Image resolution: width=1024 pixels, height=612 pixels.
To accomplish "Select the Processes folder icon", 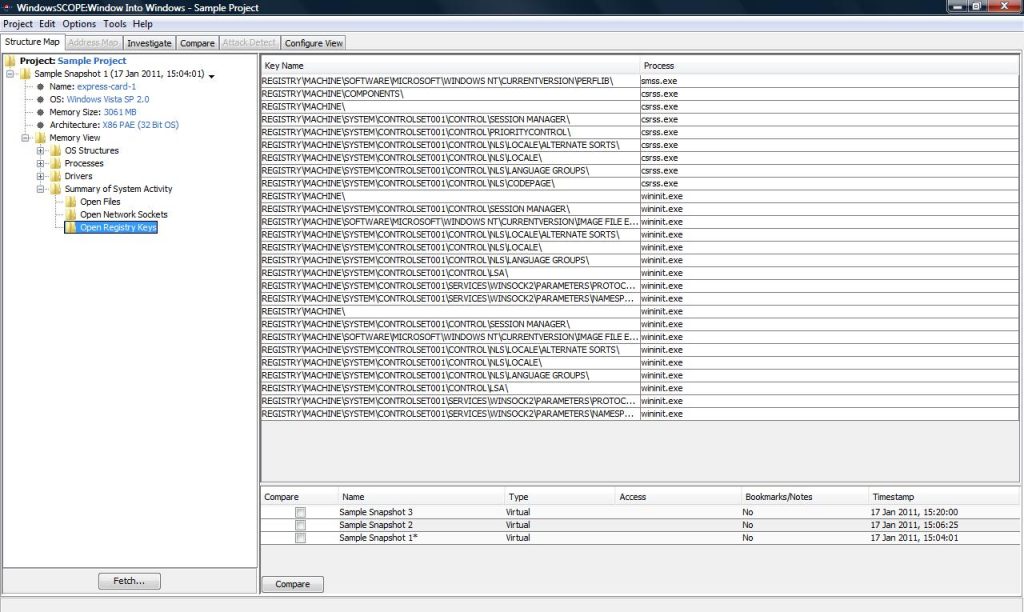I will tap(56, 163).
